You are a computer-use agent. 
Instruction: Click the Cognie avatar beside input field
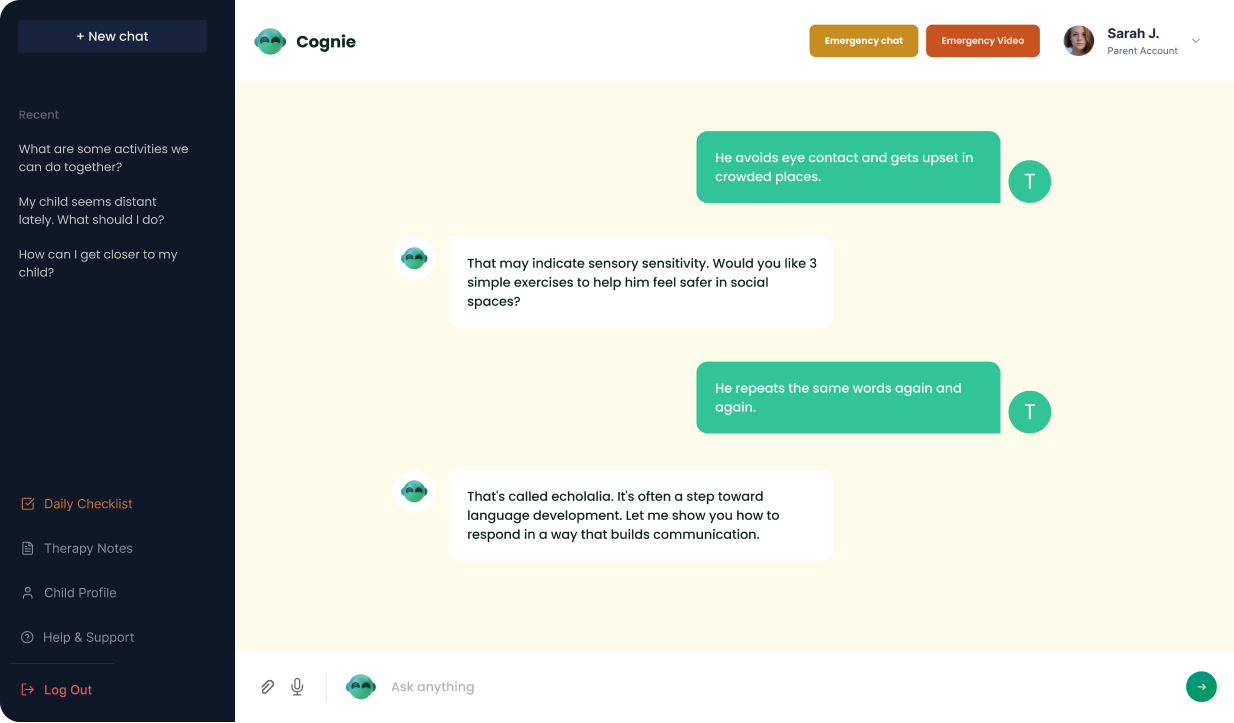coord(360,687)
